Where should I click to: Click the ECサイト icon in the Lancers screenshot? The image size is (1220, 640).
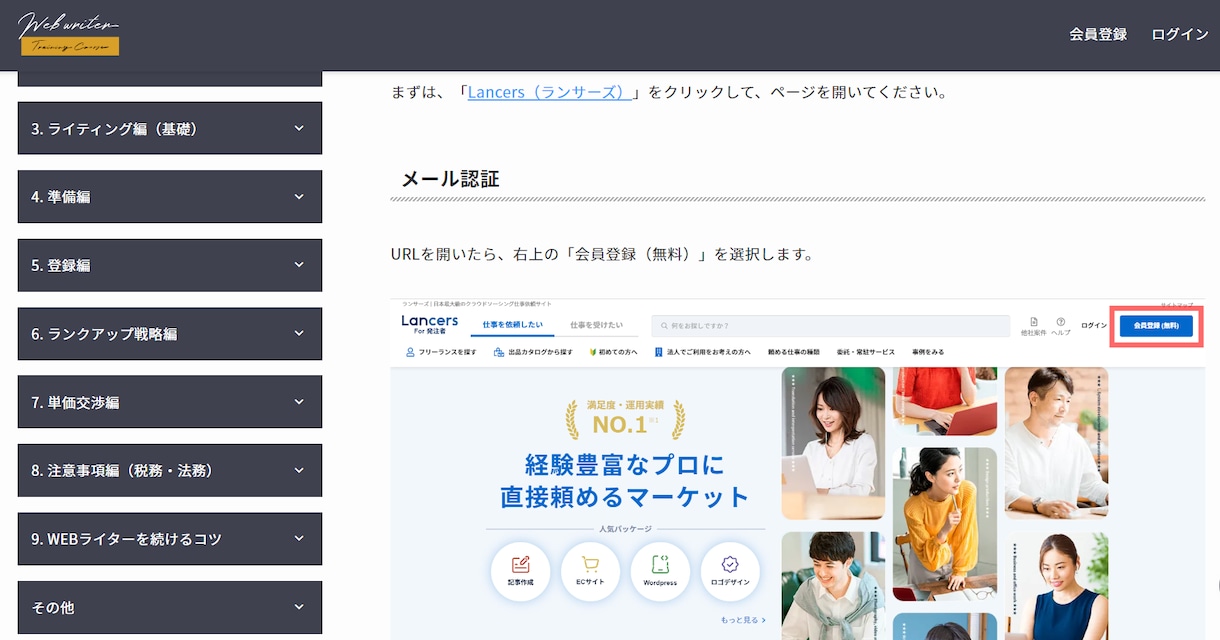tap(590, 571)
